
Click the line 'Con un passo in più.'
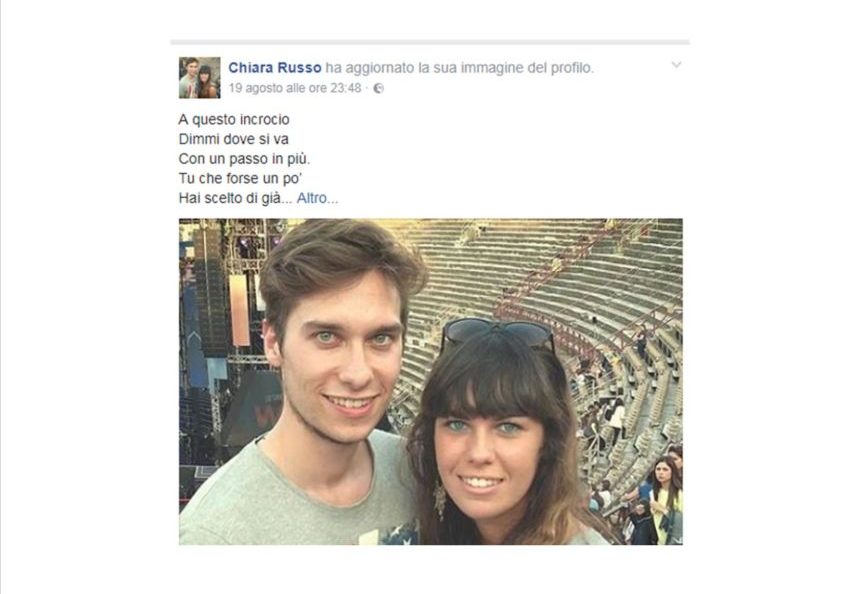point(244,159)
